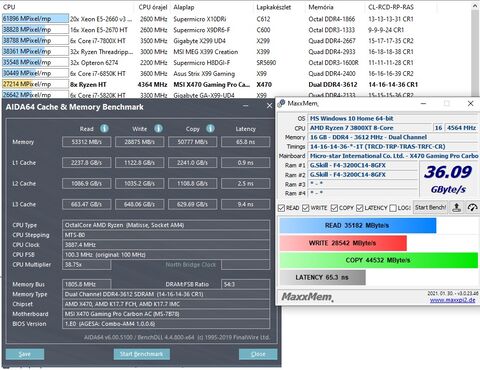The width and height of the screenshot is (480, 370).
Task: Enable the LOG checkbox in MaxxMem
Action: tap(393, 208)
